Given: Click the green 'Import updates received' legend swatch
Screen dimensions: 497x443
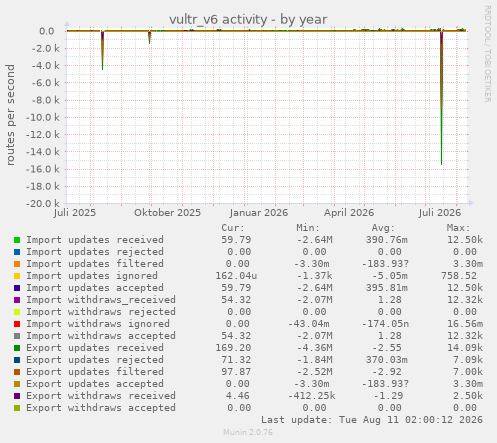Looking at the screenshot, I should click(x=17, y=240).
